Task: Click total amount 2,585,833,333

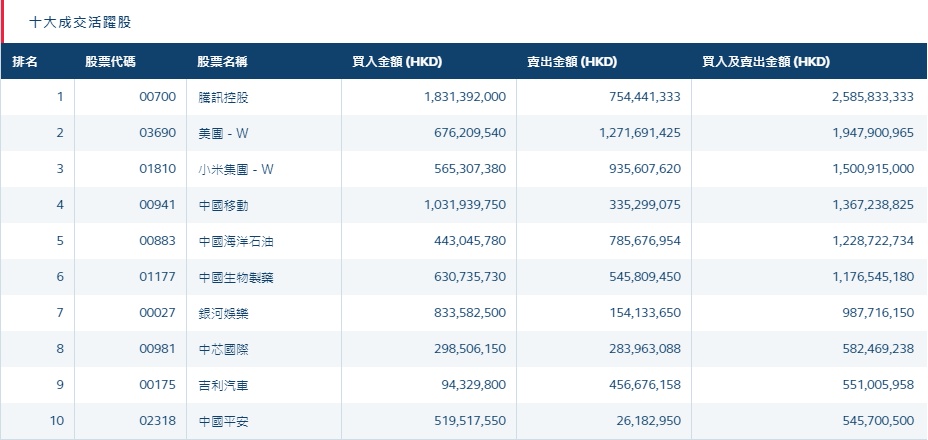Action: click(873, 97)
